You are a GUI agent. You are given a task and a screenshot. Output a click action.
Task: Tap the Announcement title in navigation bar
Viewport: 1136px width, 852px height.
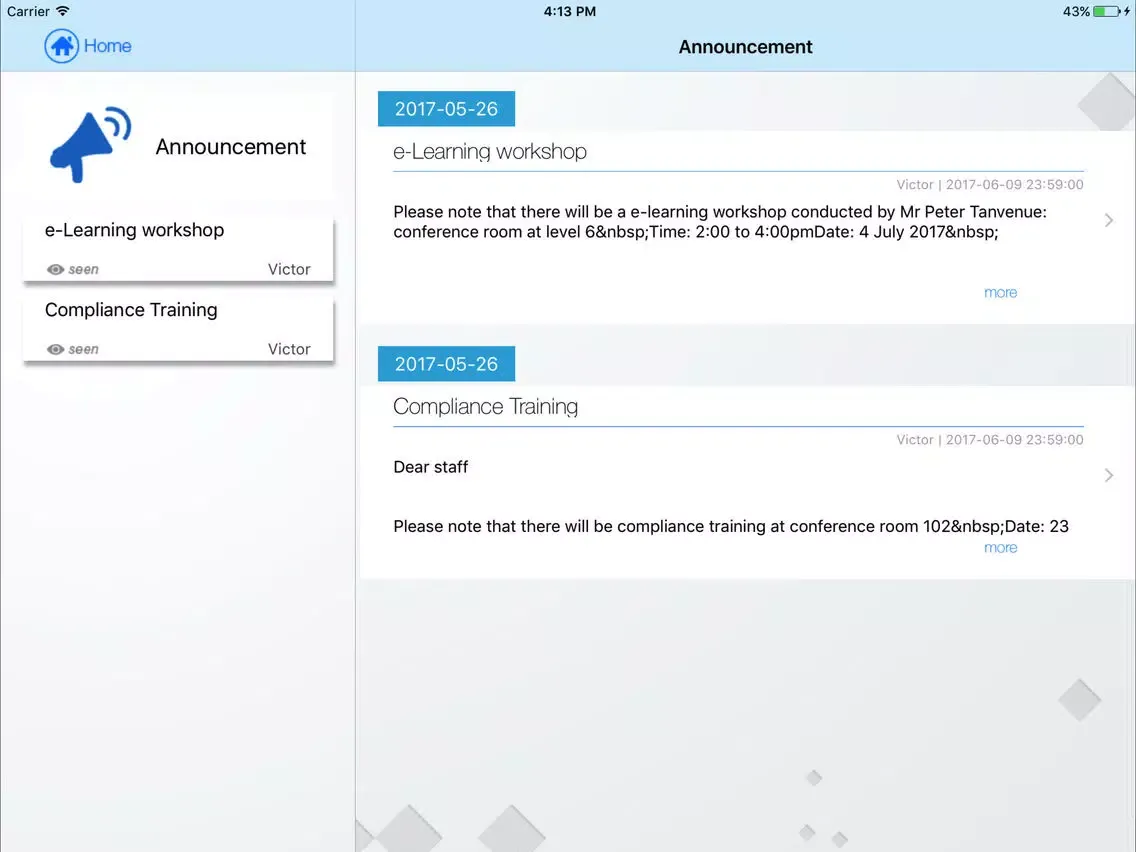[745, 47]
